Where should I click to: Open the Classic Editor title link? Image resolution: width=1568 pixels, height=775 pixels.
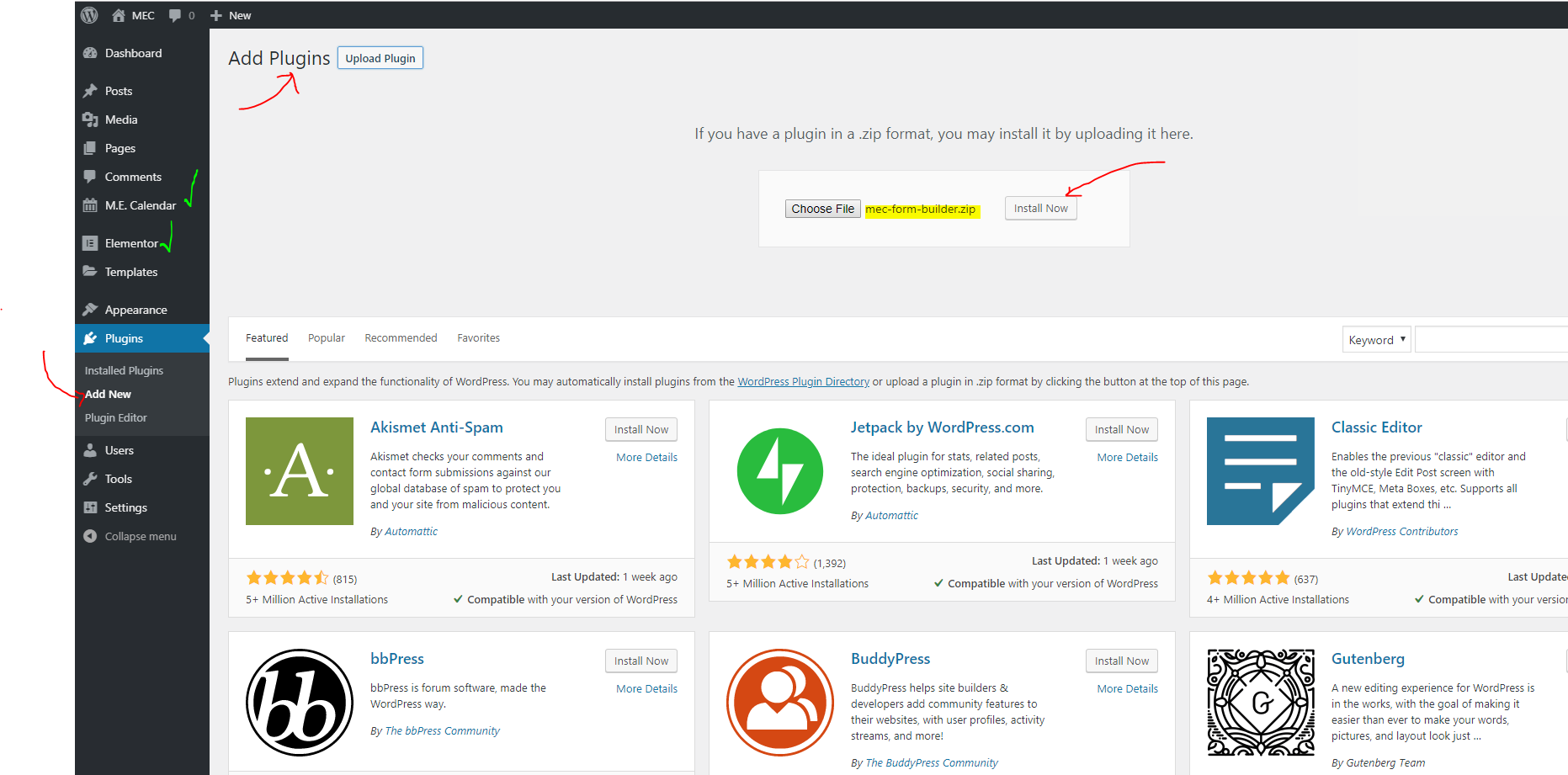coord(1376,427)
